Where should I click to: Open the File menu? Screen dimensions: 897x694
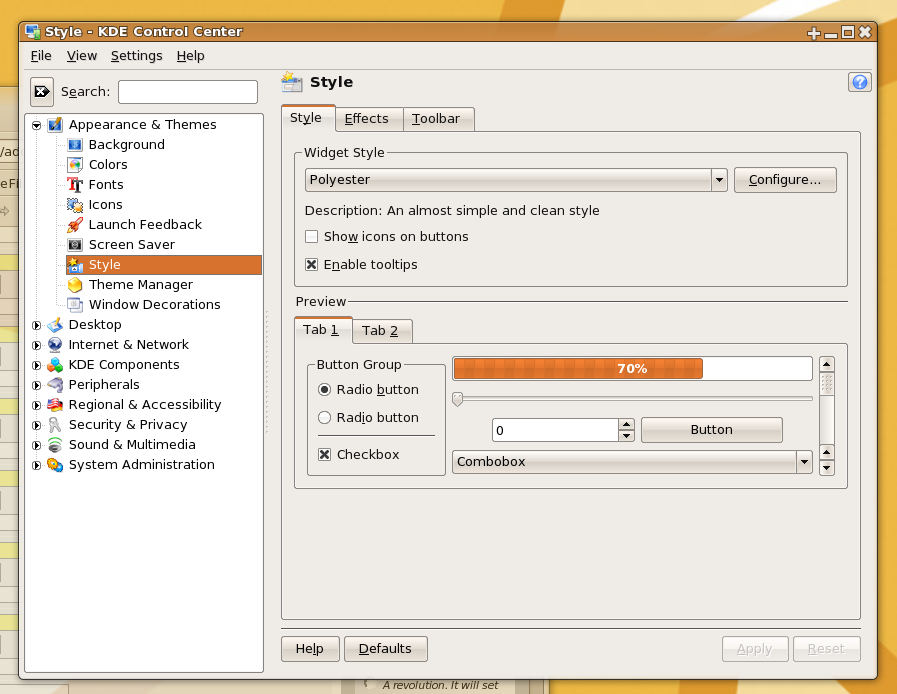(x=41, y=55)
